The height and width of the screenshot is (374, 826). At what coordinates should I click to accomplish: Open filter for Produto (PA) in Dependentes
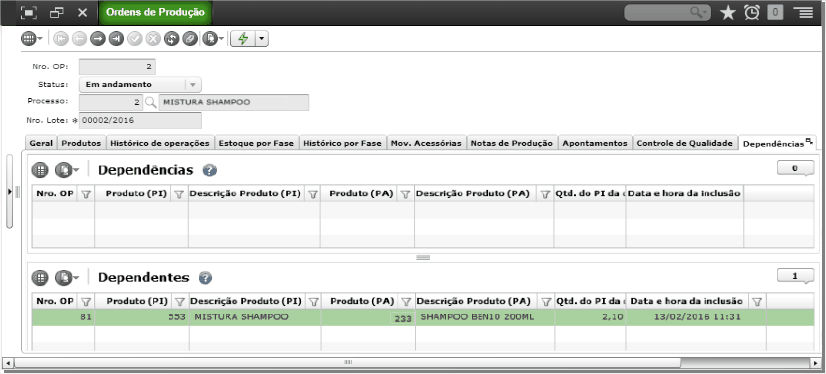(x=406, y=301)
